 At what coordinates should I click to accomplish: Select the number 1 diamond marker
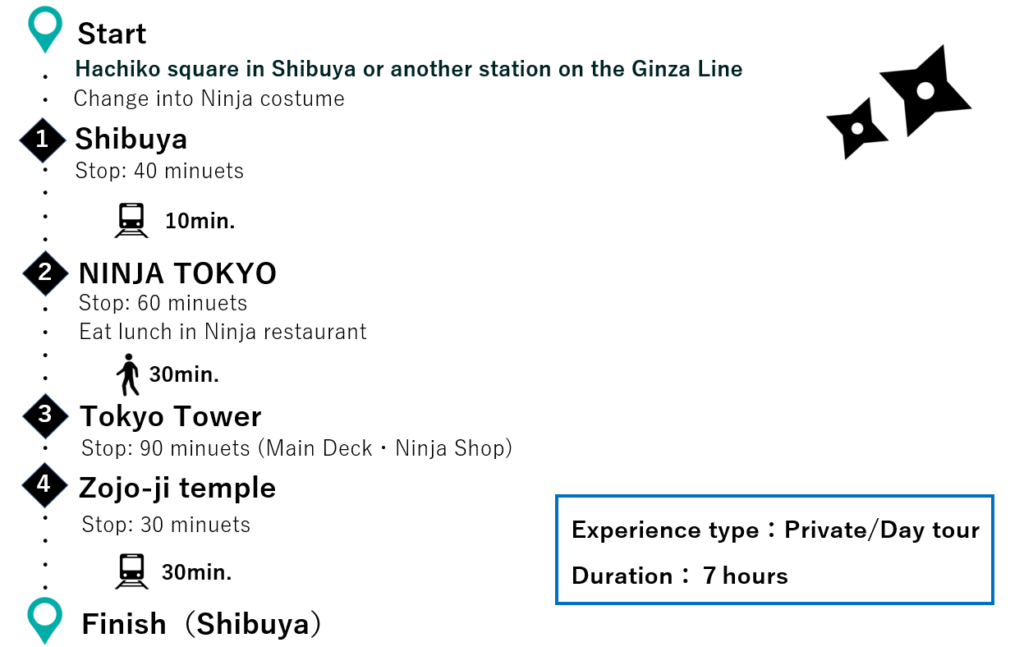coord(42,139)
